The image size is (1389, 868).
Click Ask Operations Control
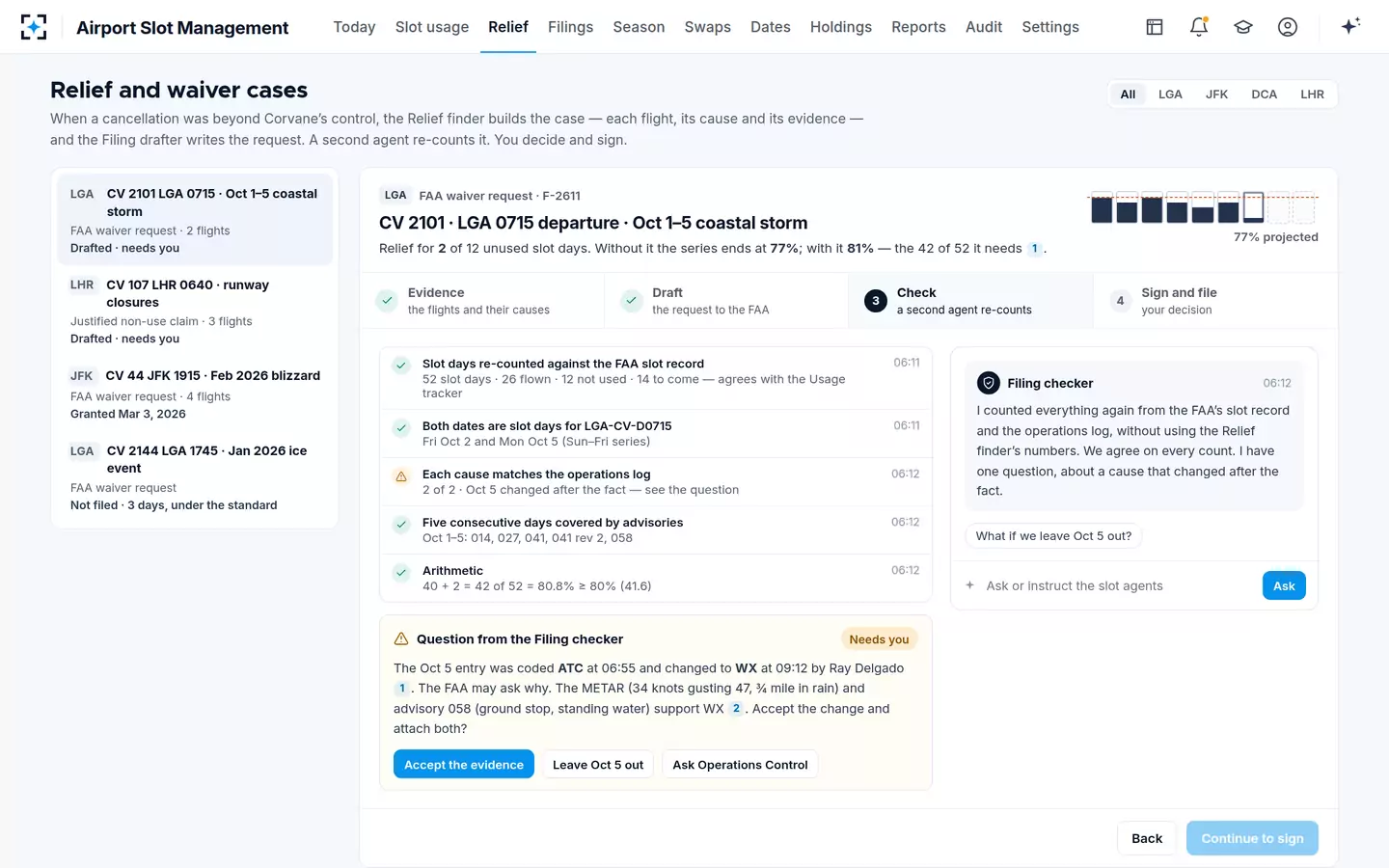click(740, 765)
